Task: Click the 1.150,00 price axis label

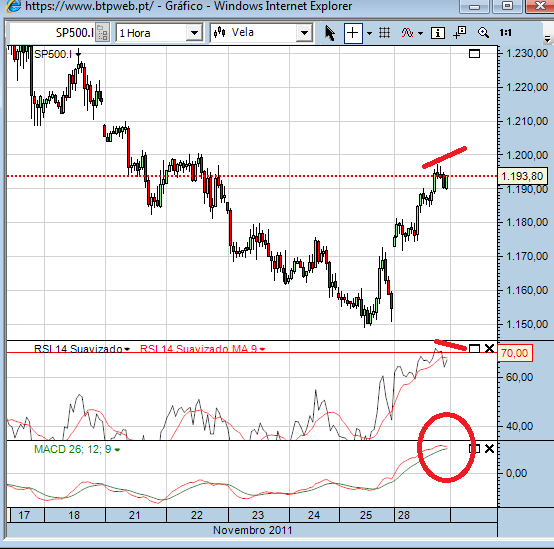Action: [527, 324]
